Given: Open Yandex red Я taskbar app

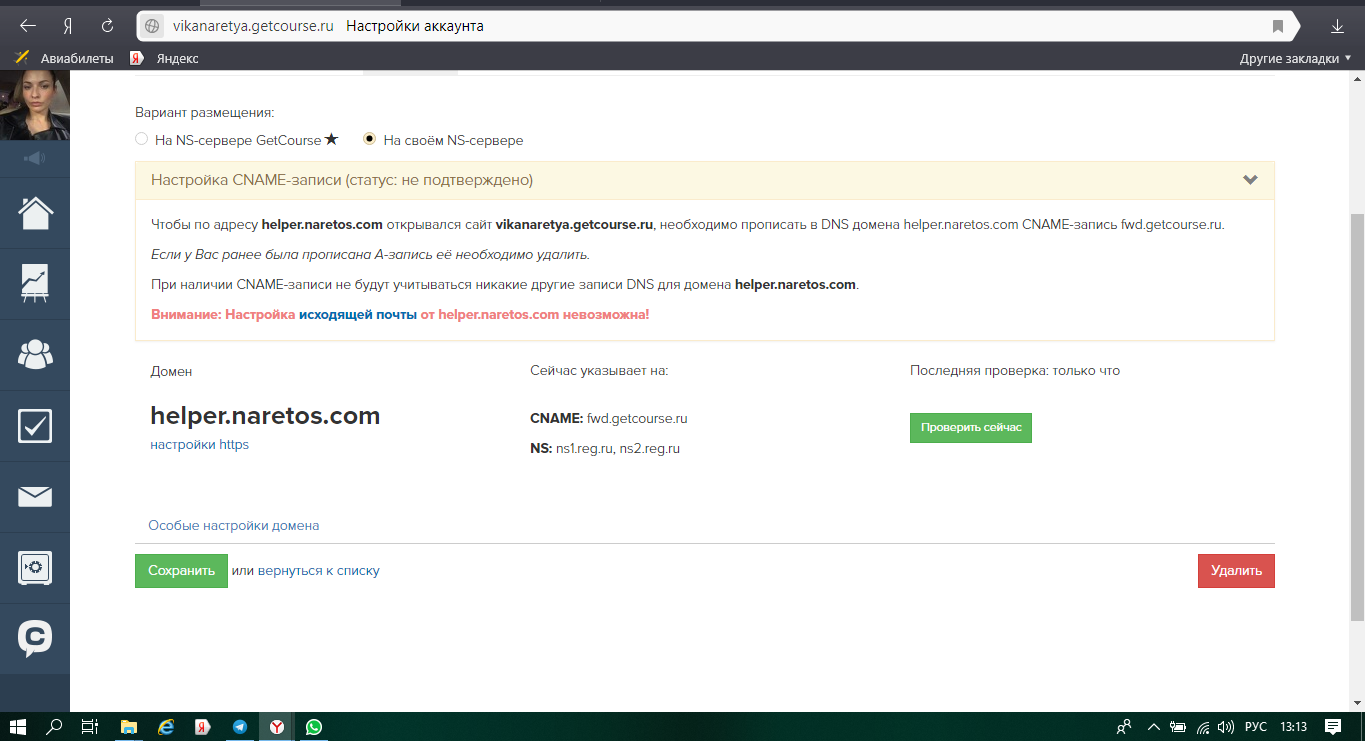Looking at the screenshot, I should click(x=203, y=727).
